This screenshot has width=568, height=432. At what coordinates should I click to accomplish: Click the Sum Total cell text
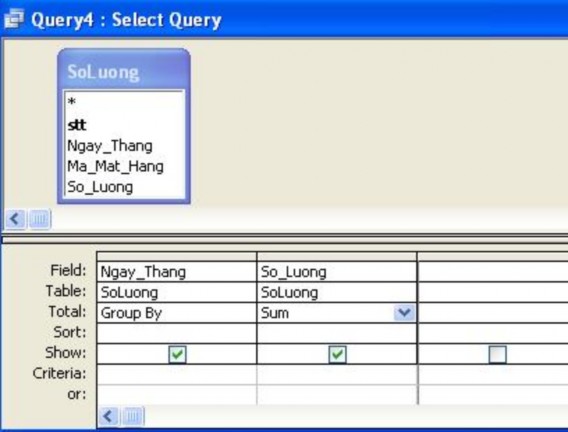pyautogui.click(x=275, y=313)
